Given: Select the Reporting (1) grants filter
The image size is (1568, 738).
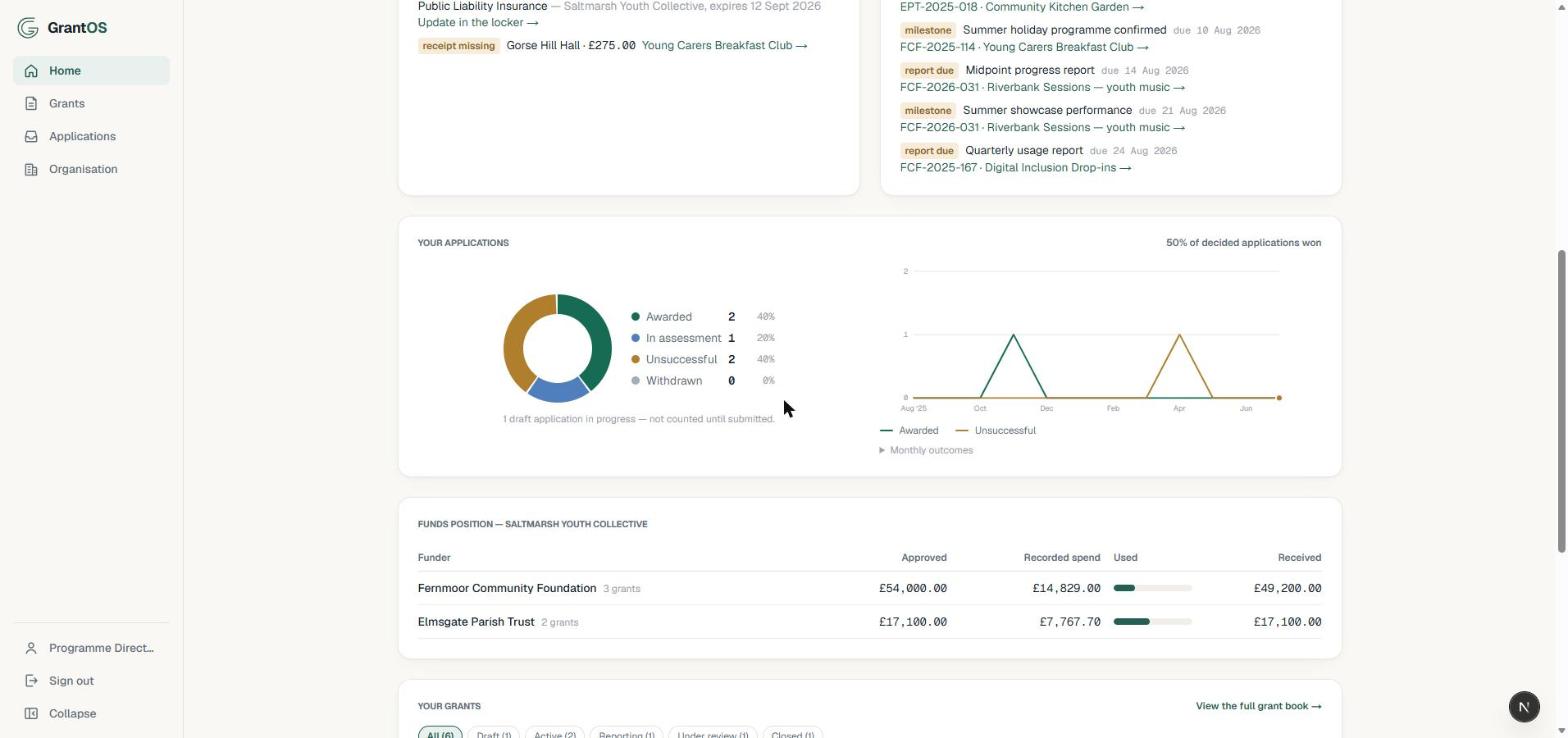Looking at the screenshot, I should [x=627, y=734].
